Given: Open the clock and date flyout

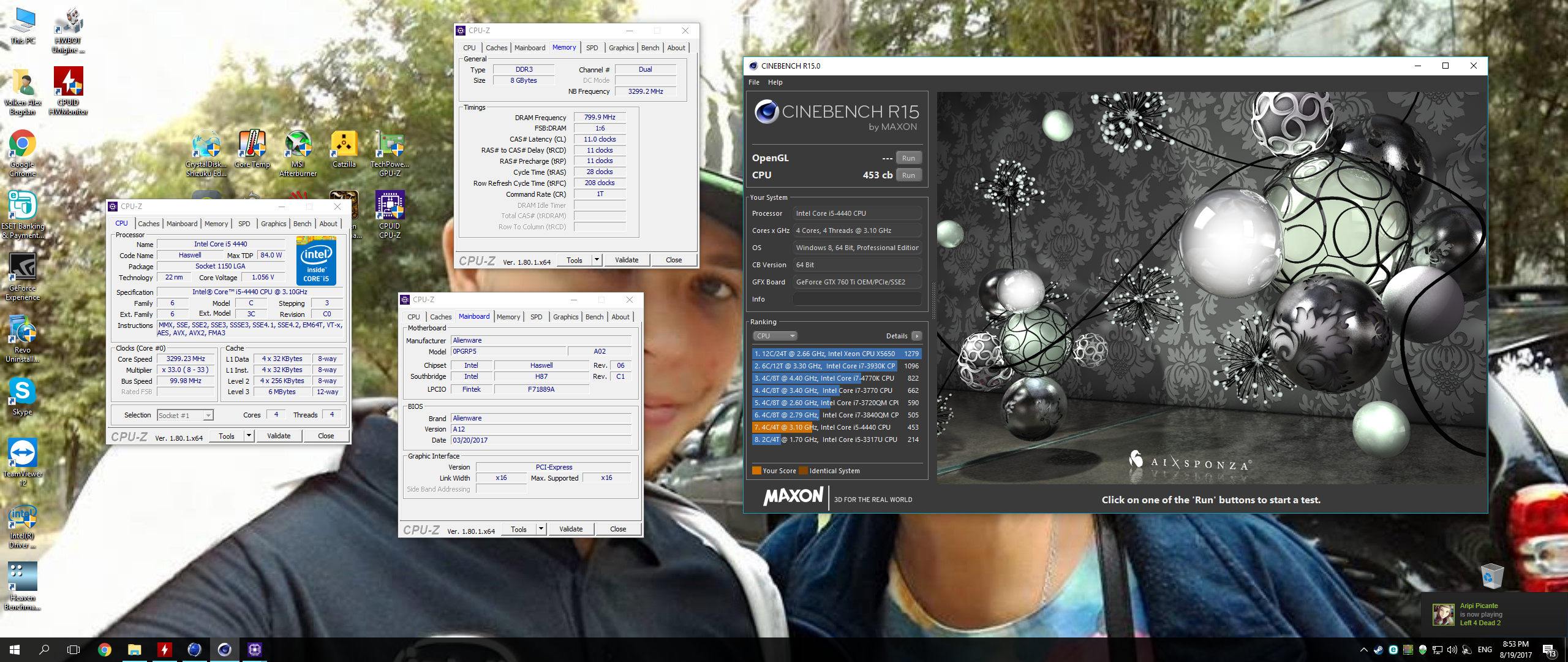Looking at the screenshot, I should 1515,649.
